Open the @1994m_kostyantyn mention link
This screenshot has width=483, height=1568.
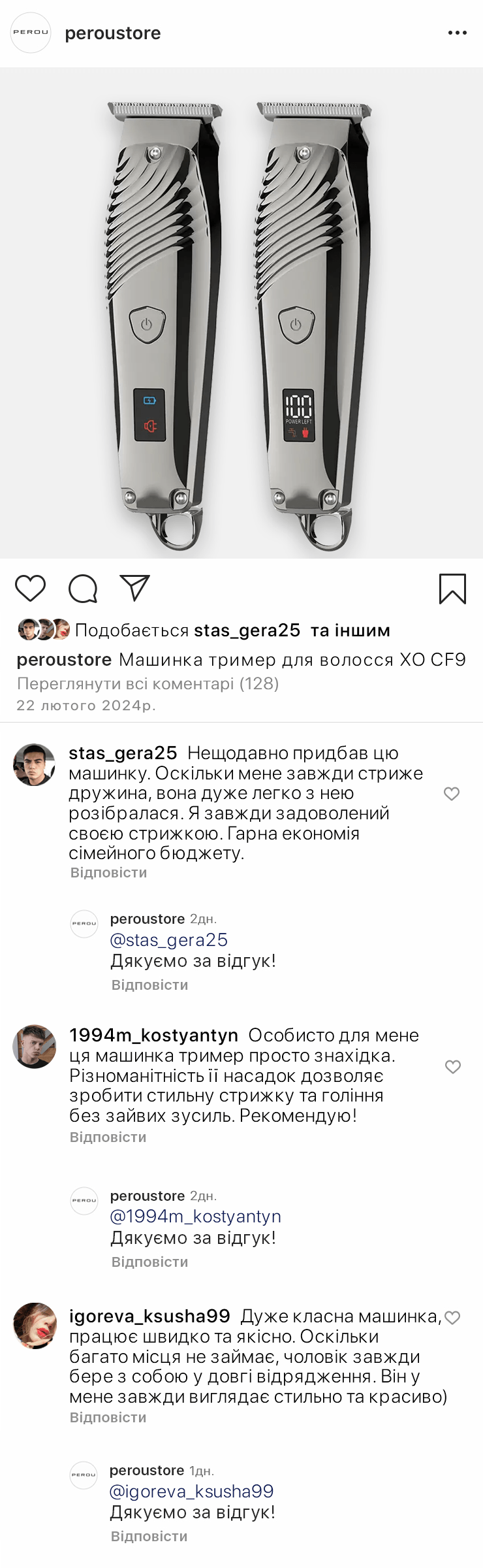click(x=195, y=1217)
